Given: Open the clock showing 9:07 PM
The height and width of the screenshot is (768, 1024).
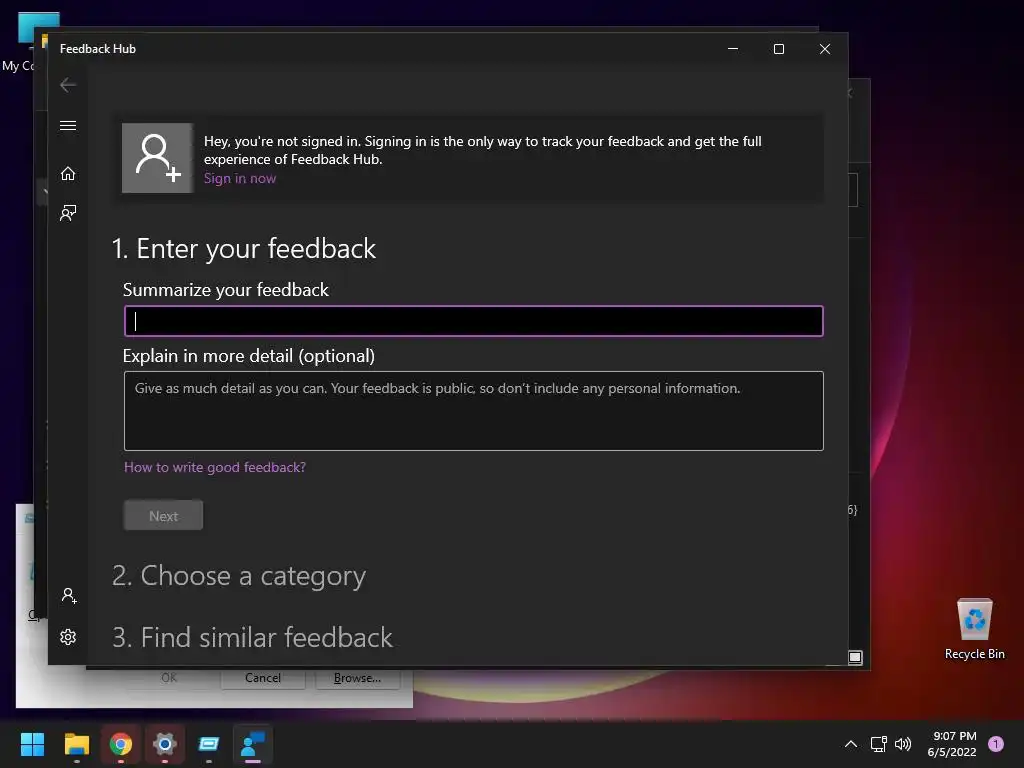Looking at the screenshot, I should 952,744.
